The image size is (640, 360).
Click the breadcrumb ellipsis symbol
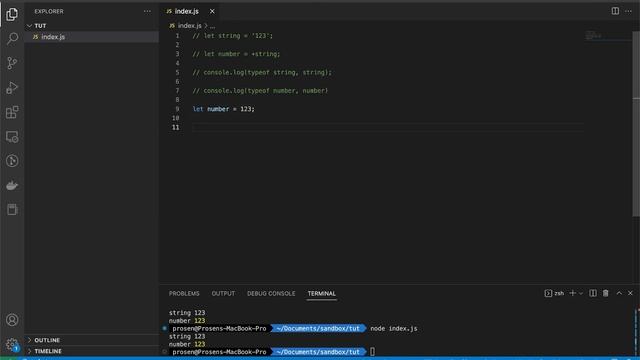(213, 26)
